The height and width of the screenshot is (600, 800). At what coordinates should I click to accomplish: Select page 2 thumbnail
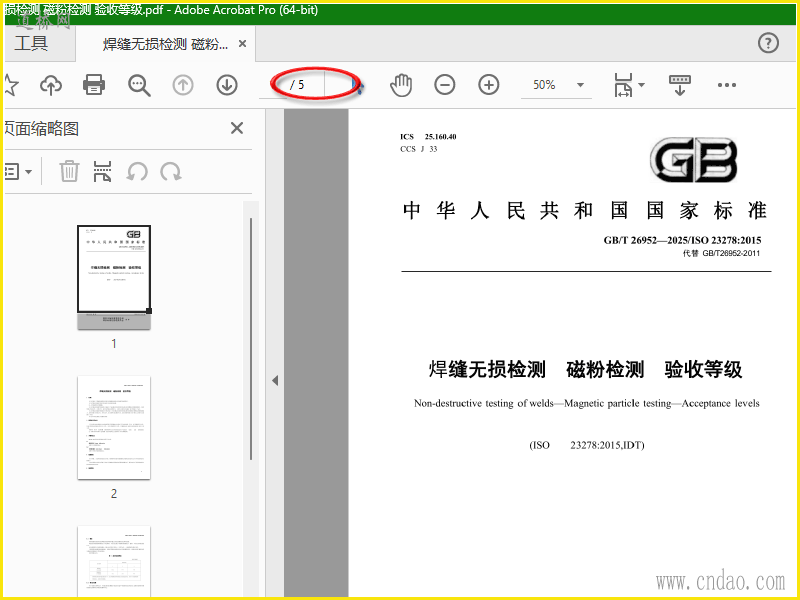click(x=114, y=428)
